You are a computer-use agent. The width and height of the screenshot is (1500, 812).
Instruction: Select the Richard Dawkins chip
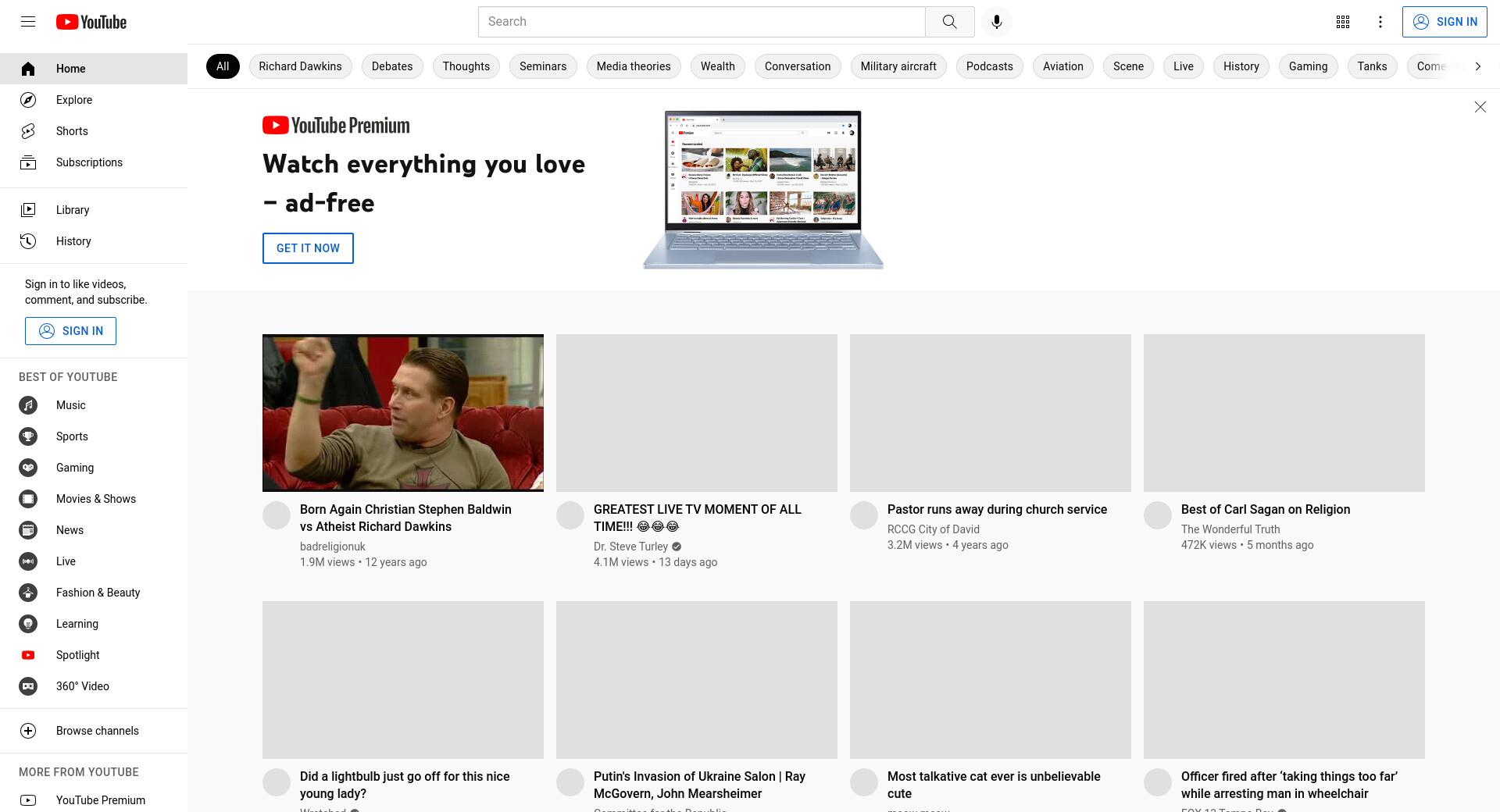click(x=300, y=66)
